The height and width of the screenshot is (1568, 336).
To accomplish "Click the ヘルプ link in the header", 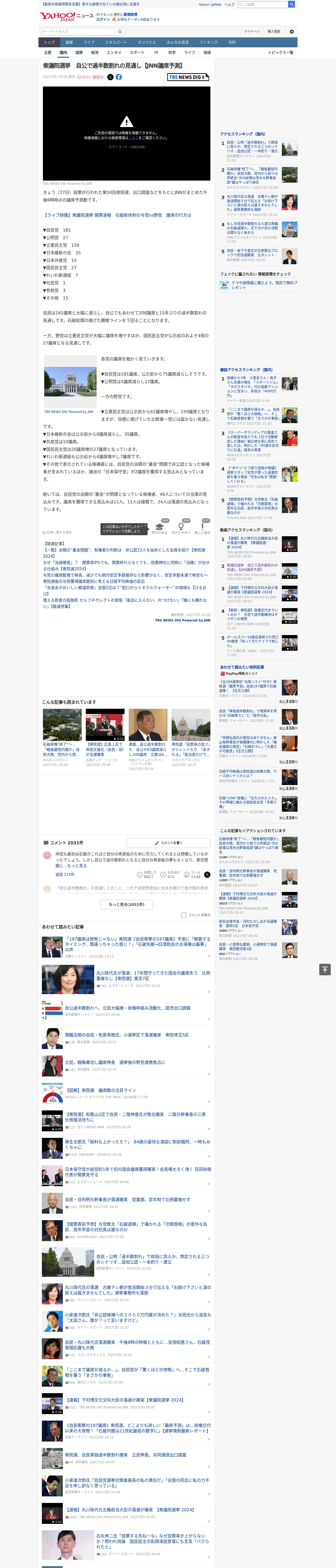I will 229,4.
